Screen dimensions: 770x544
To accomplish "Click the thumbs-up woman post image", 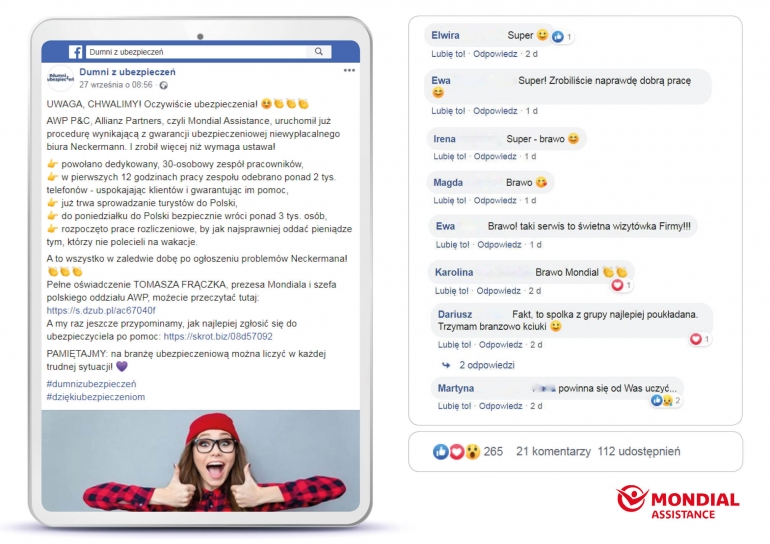I will point(200,461).
